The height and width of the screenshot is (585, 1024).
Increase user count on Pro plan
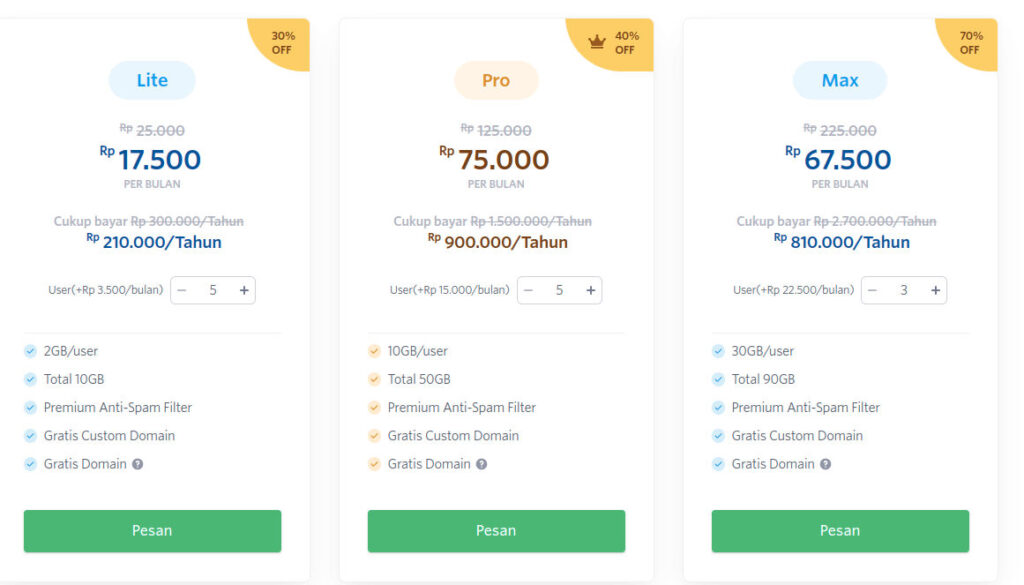591,290
